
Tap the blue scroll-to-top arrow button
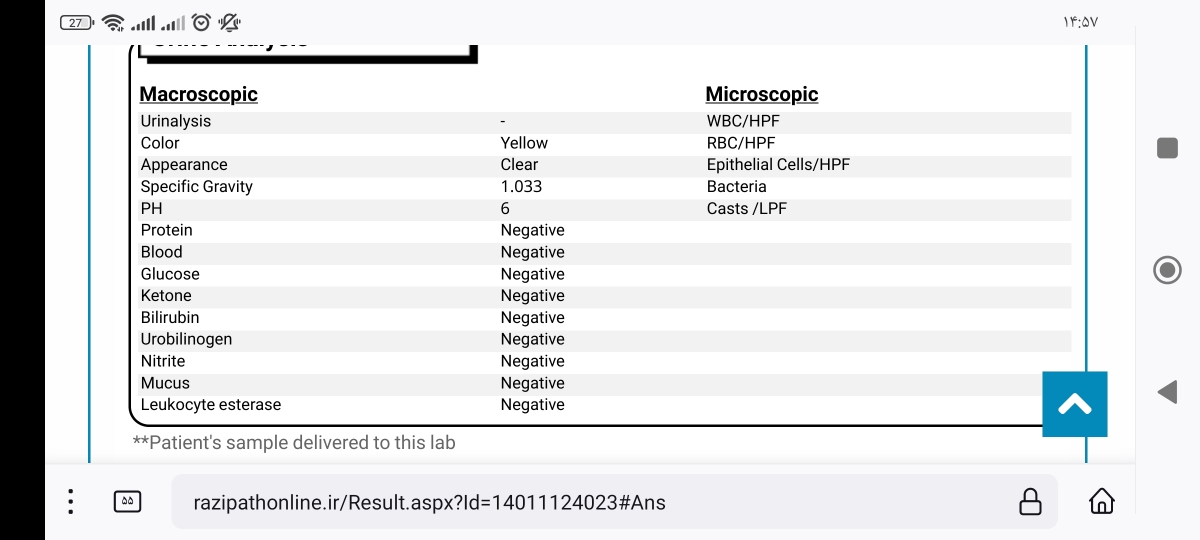[1075, 404]
